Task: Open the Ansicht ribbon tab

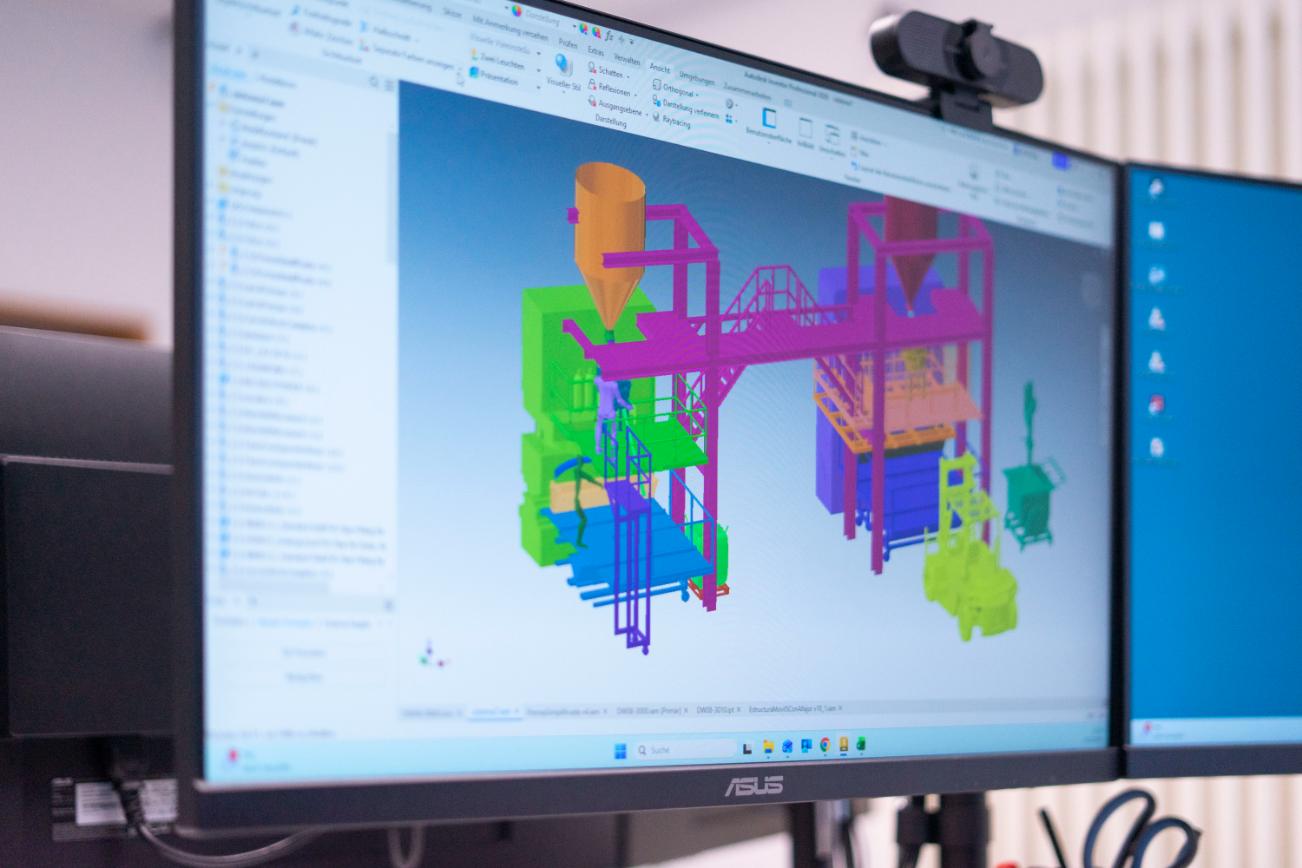Action: 659,67
